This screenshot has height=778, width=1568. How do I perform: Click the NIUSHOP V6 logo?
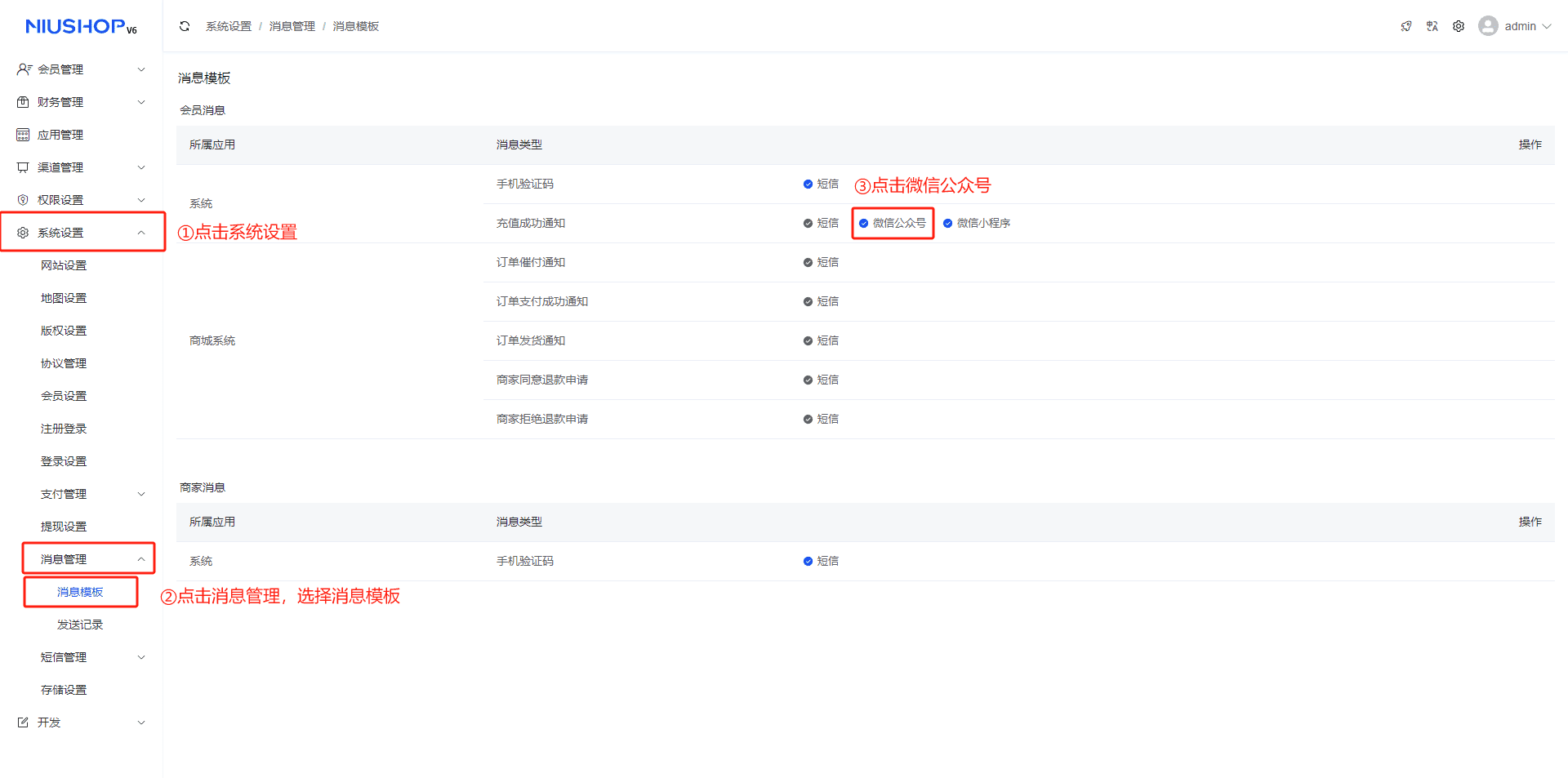click(81, 27)
